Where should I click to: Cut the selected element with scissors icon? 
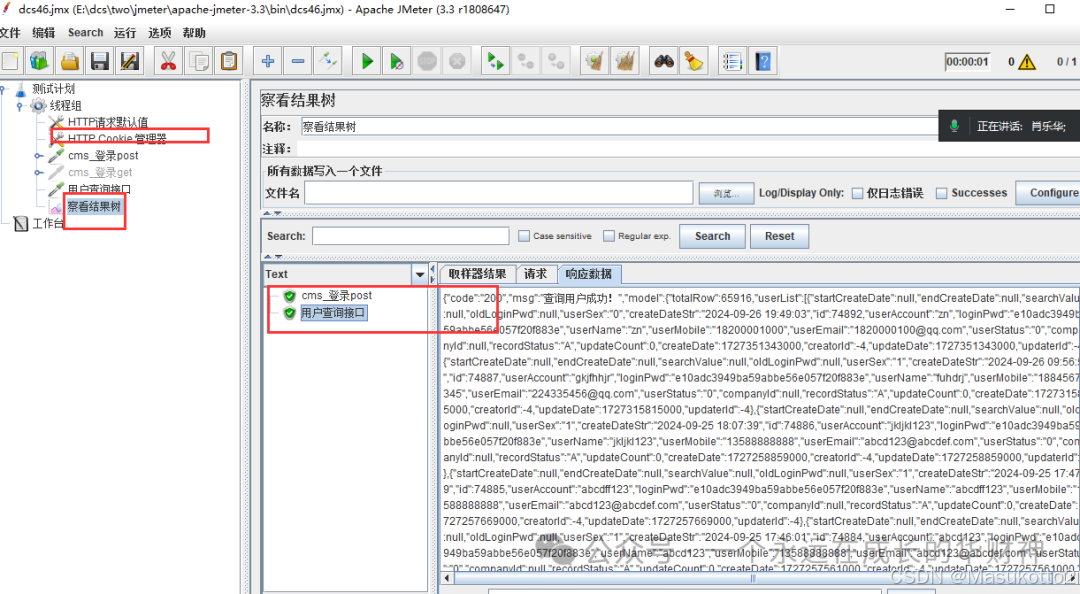pyautogui.click(x=168, y=61)
